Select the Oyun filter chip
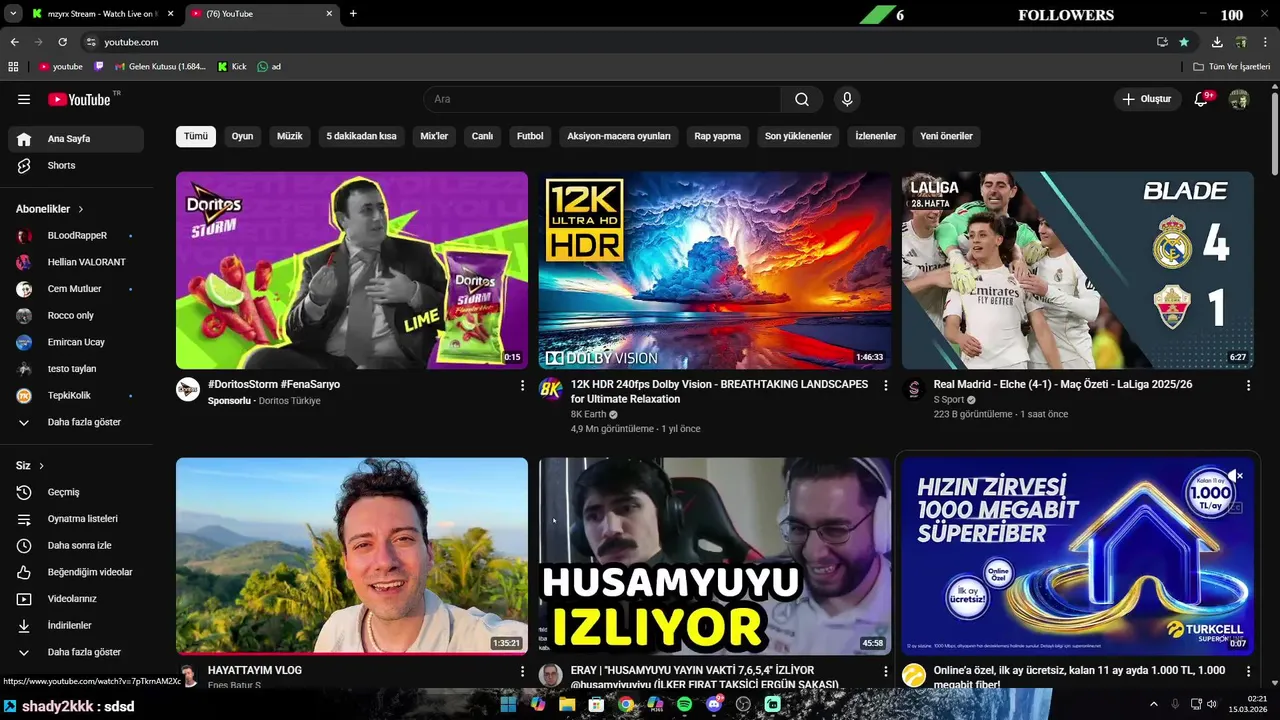This screenshot has width=1280, height=720. pyautogui.click(x=243, y=136)
